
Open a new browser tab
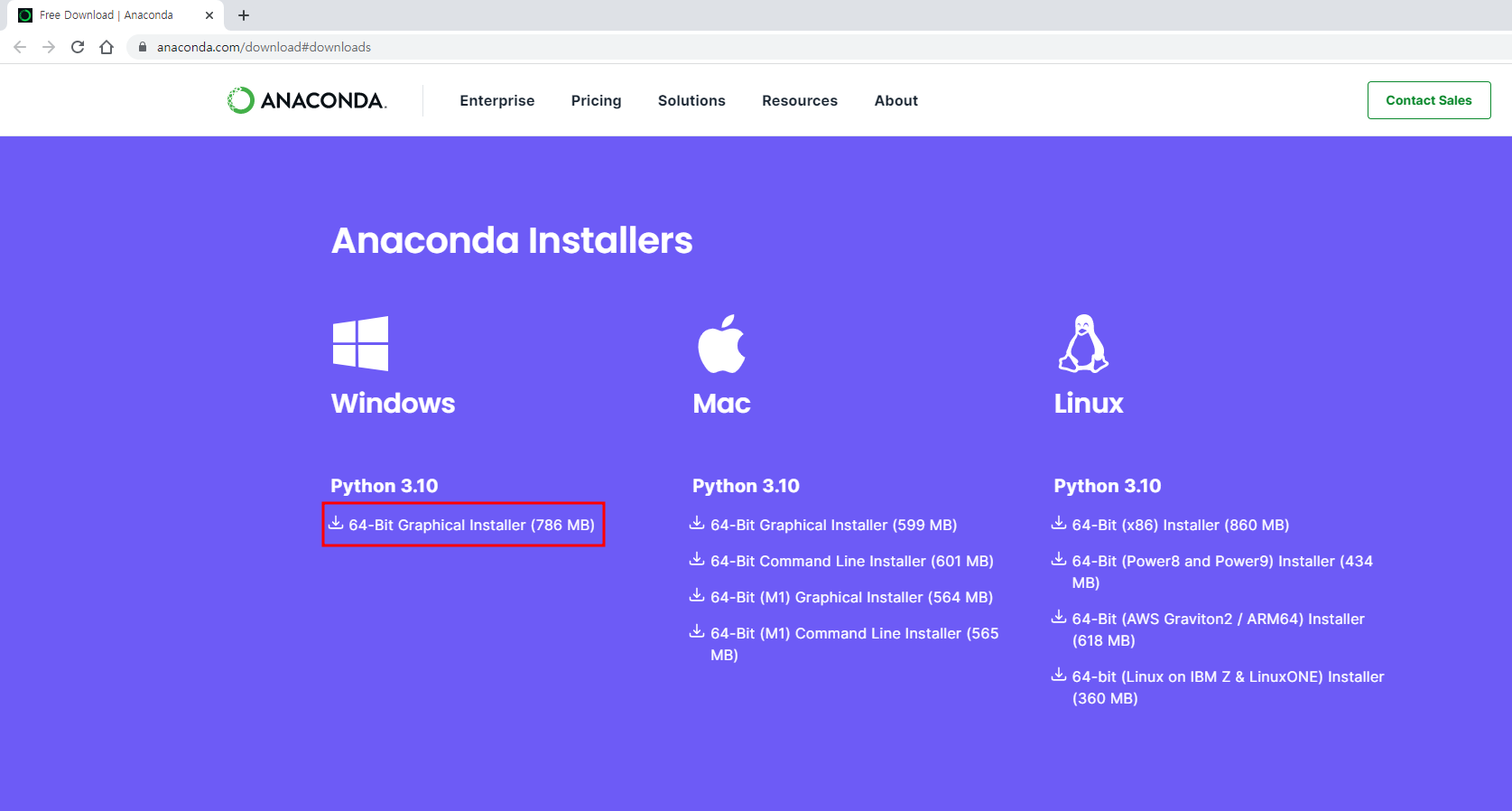coord(244,15)
